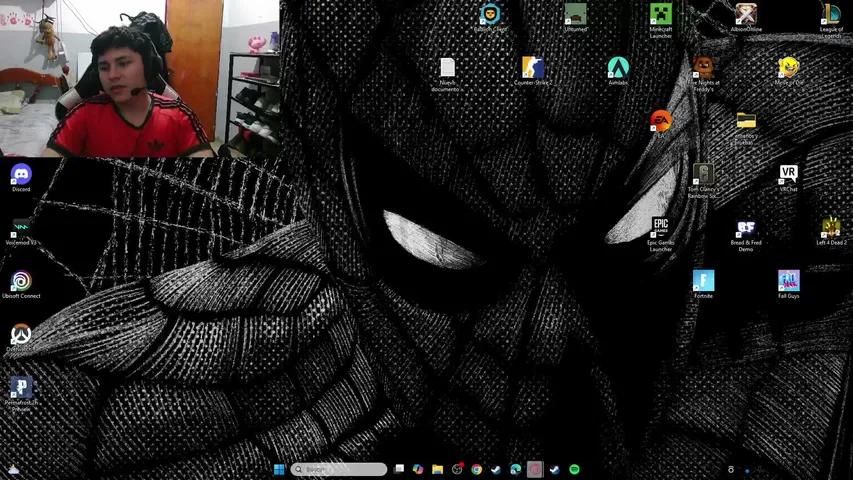Click the weather widget in the taskbar corner
This screenshot has width=853, height=480.
pos(14,469)
